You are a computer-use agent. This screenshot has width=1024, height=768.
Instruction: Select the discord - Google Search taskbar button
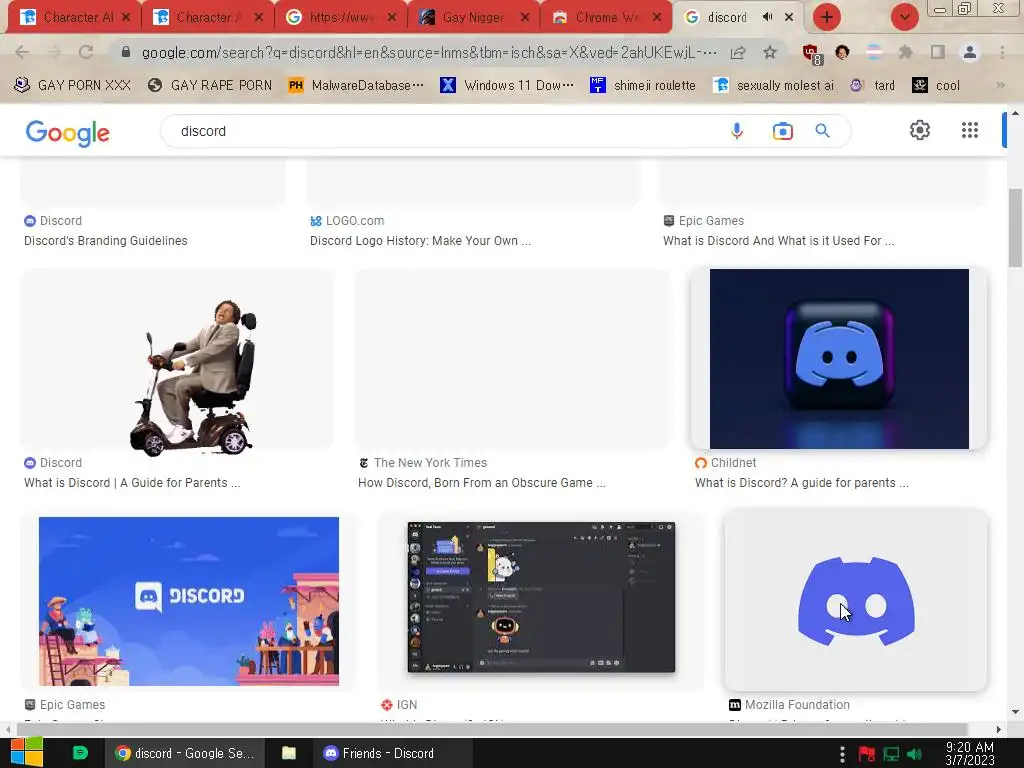pyautogui.click(x=184, y=753)
